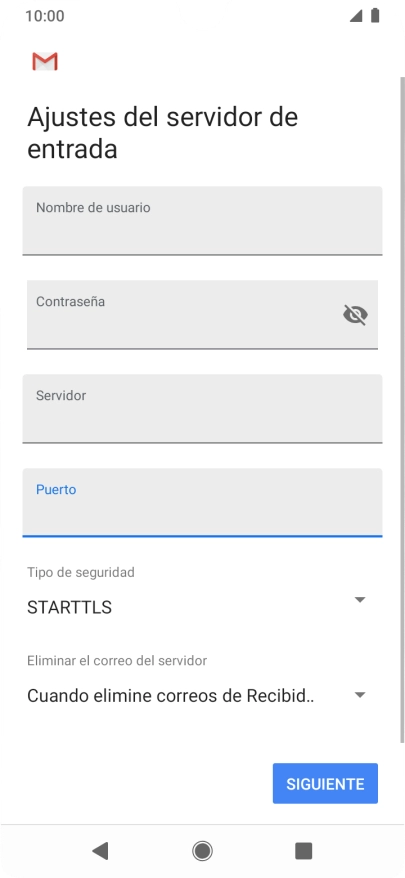This screenshot has width=405, height=878.
Task: Tap the battery status icon
Action: coord(375,16)
